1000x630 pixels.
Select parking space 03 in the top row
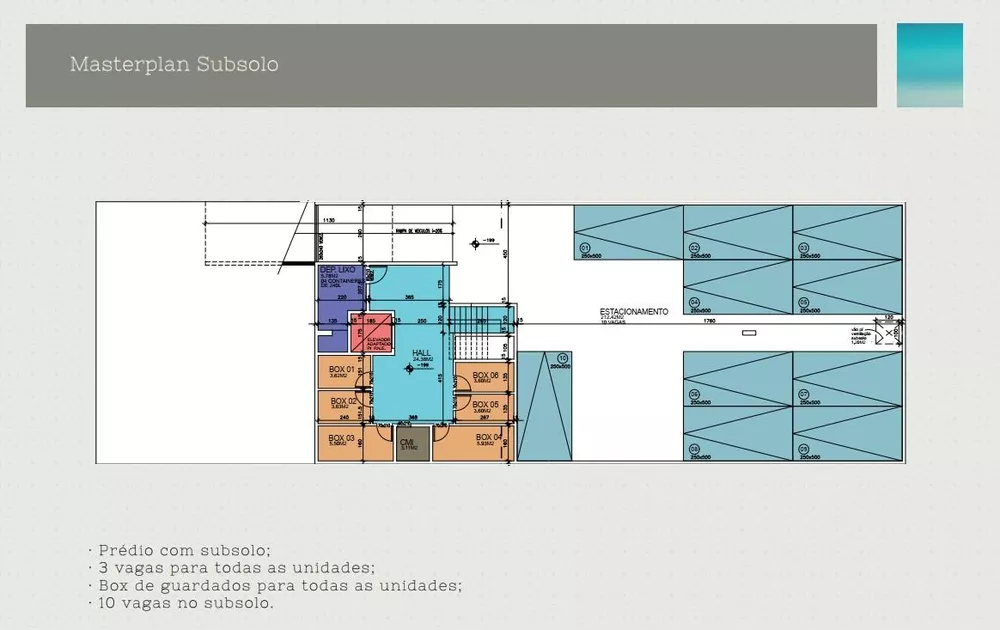(847, 232)
